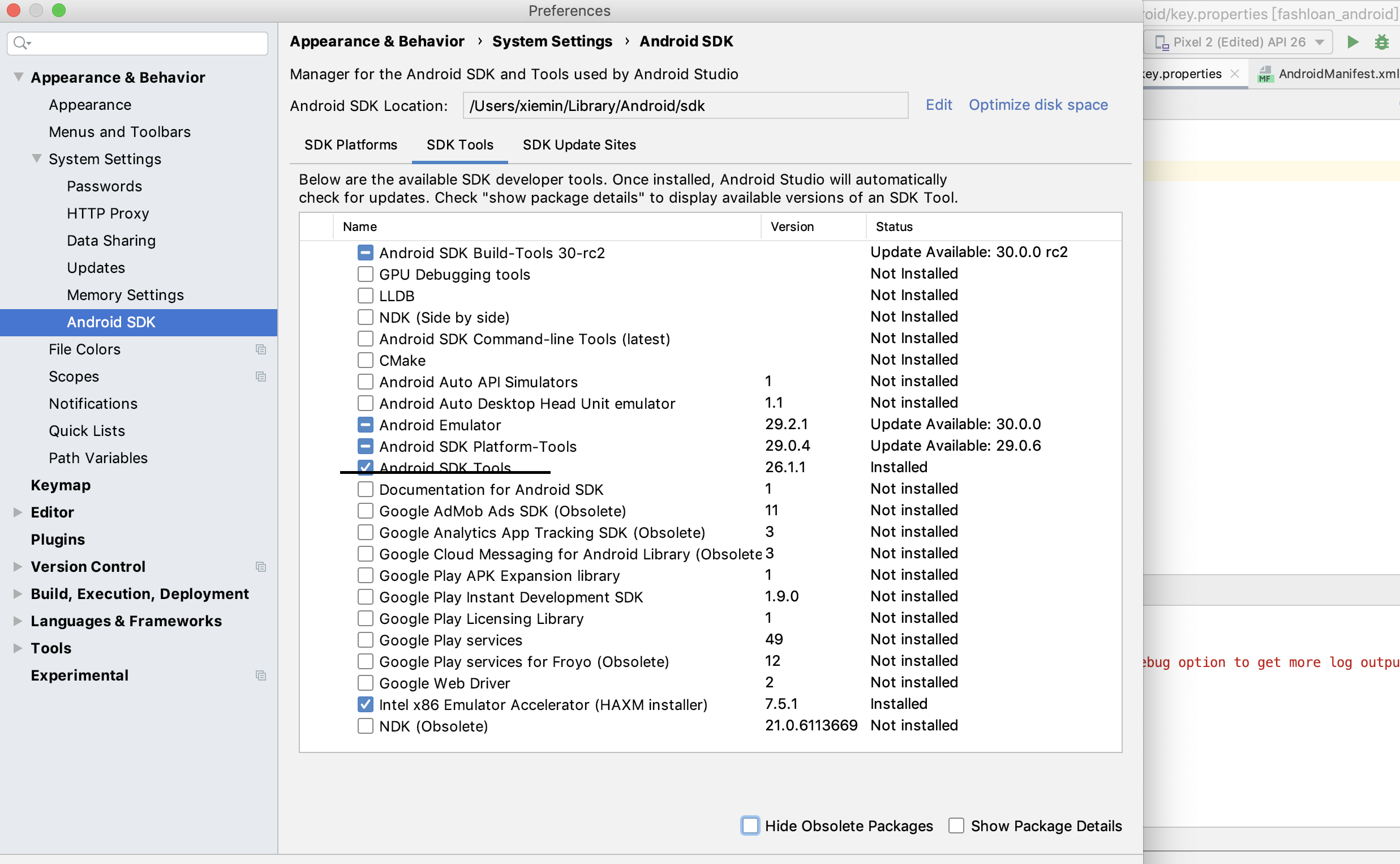
Task: Click the Debug bug icon
Action: [1381, 42]
